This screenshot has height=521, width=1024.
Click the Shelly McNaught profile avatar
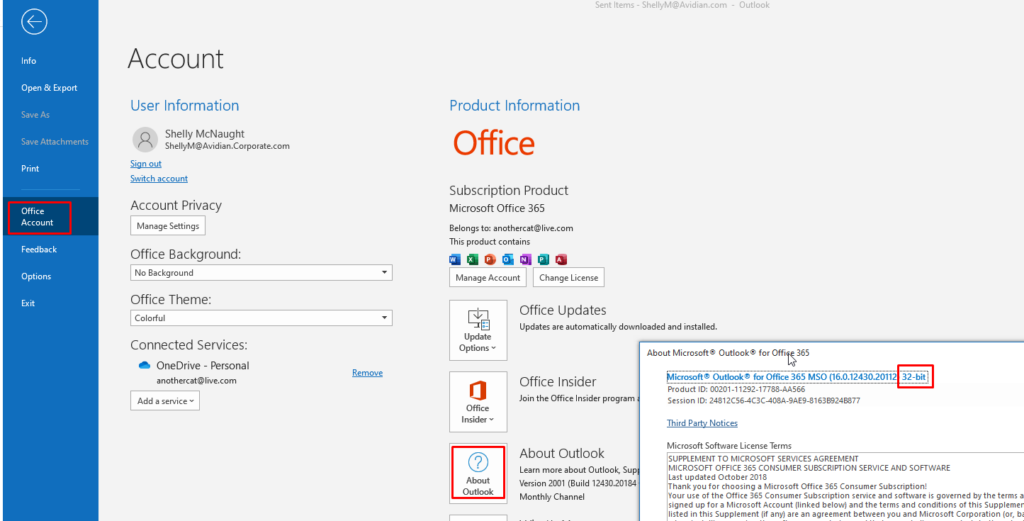(x=145, y=140)
